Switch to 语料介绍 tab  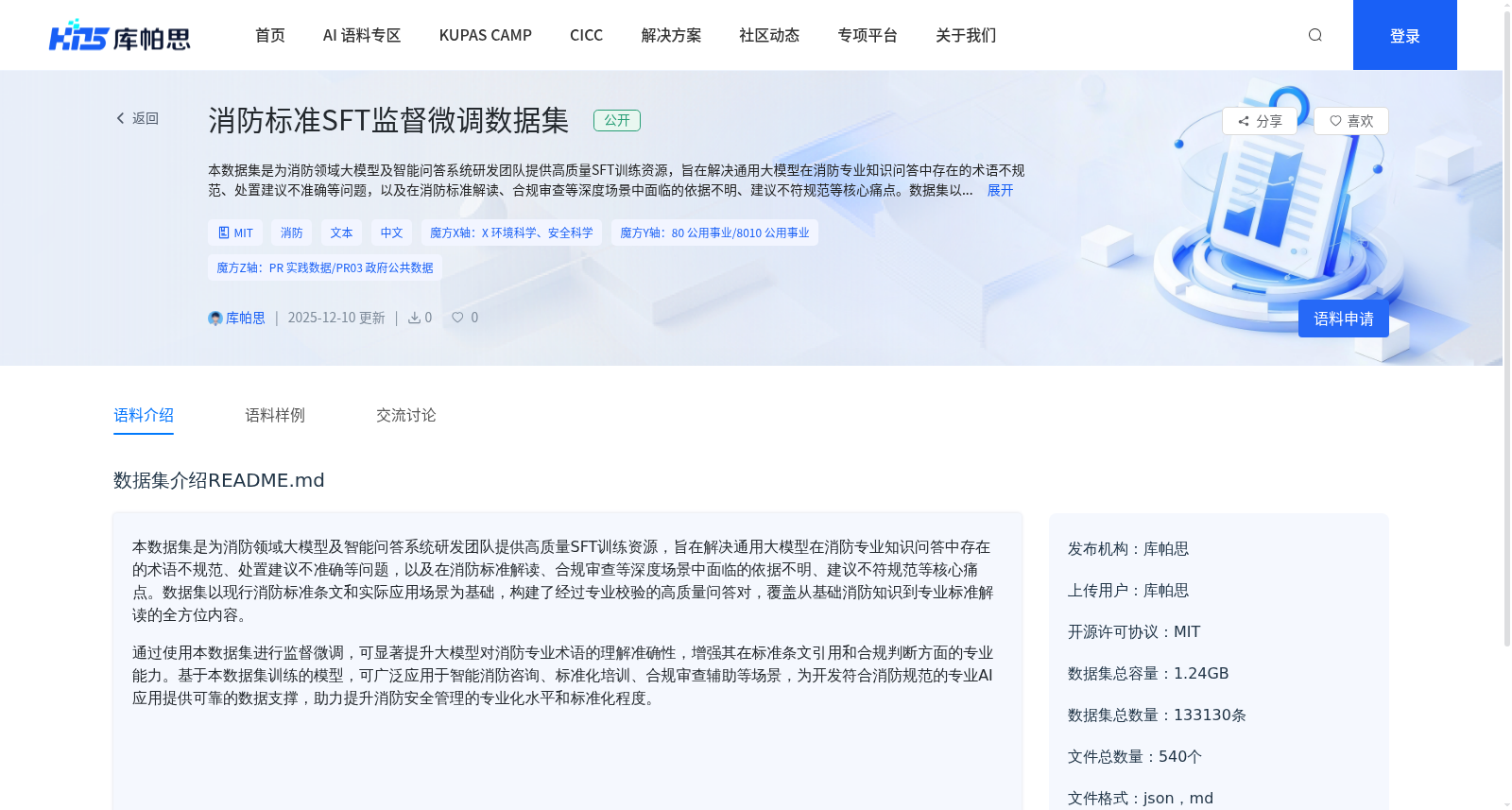(144, 415)
